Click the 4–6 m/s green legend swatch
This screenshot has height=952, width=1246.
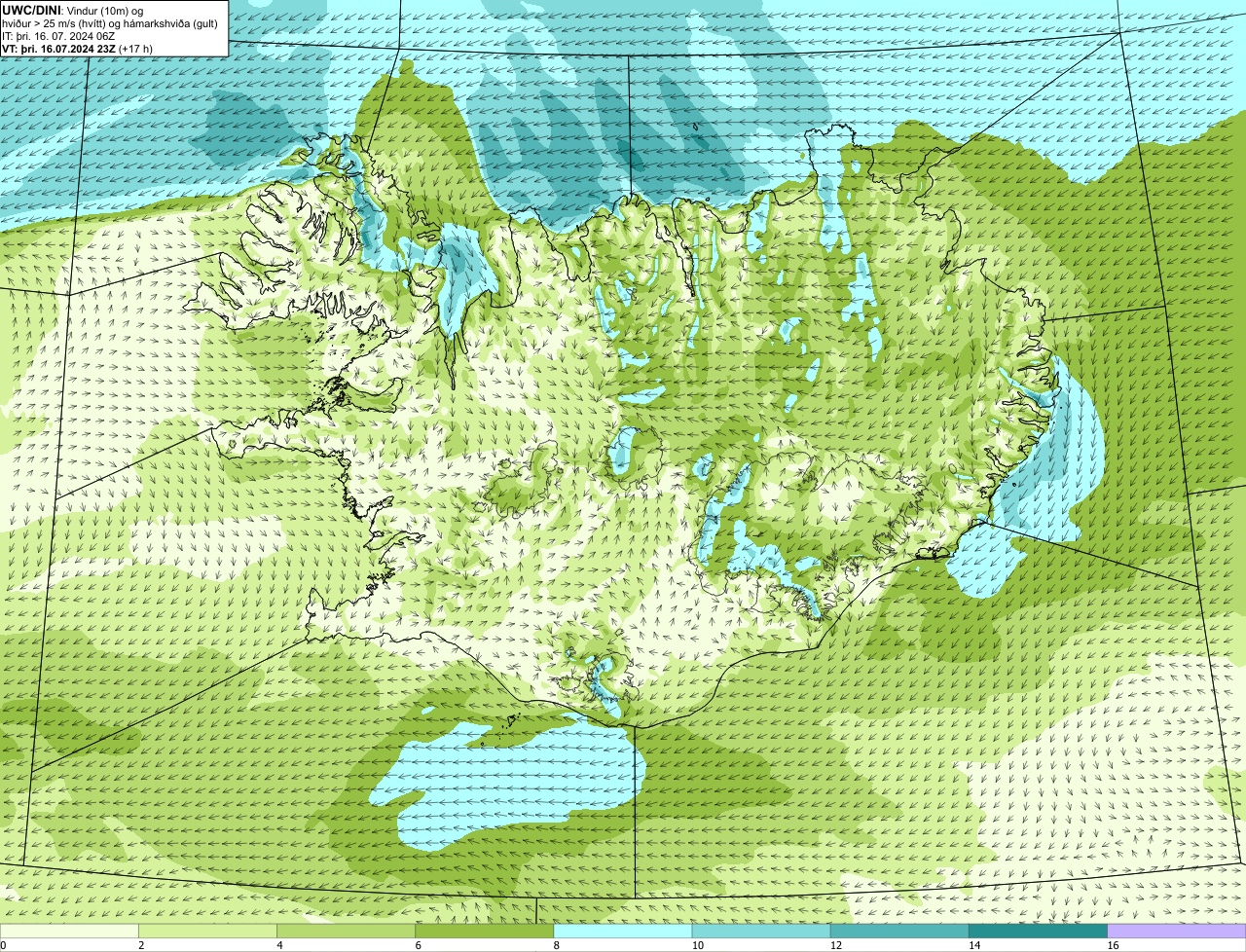tap(346, 932)
